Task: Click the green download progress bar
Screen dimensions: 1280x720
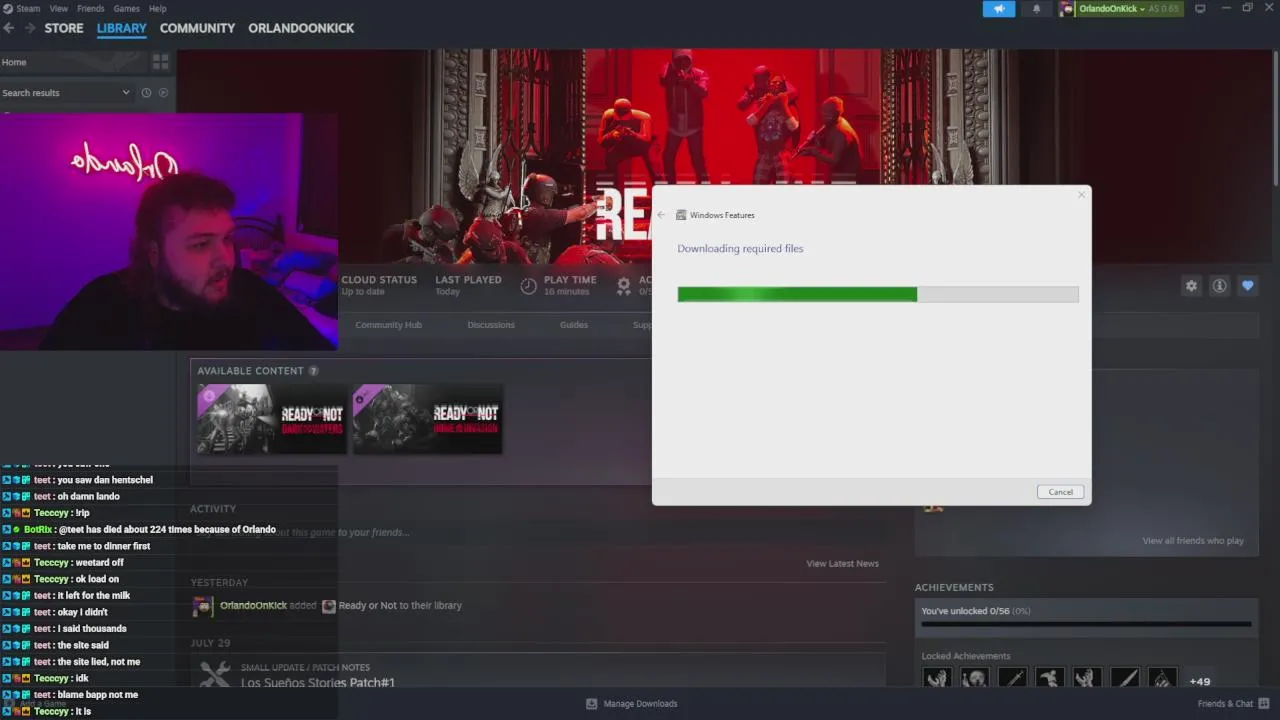Action: pyautogui.click(x=797, y=294)
